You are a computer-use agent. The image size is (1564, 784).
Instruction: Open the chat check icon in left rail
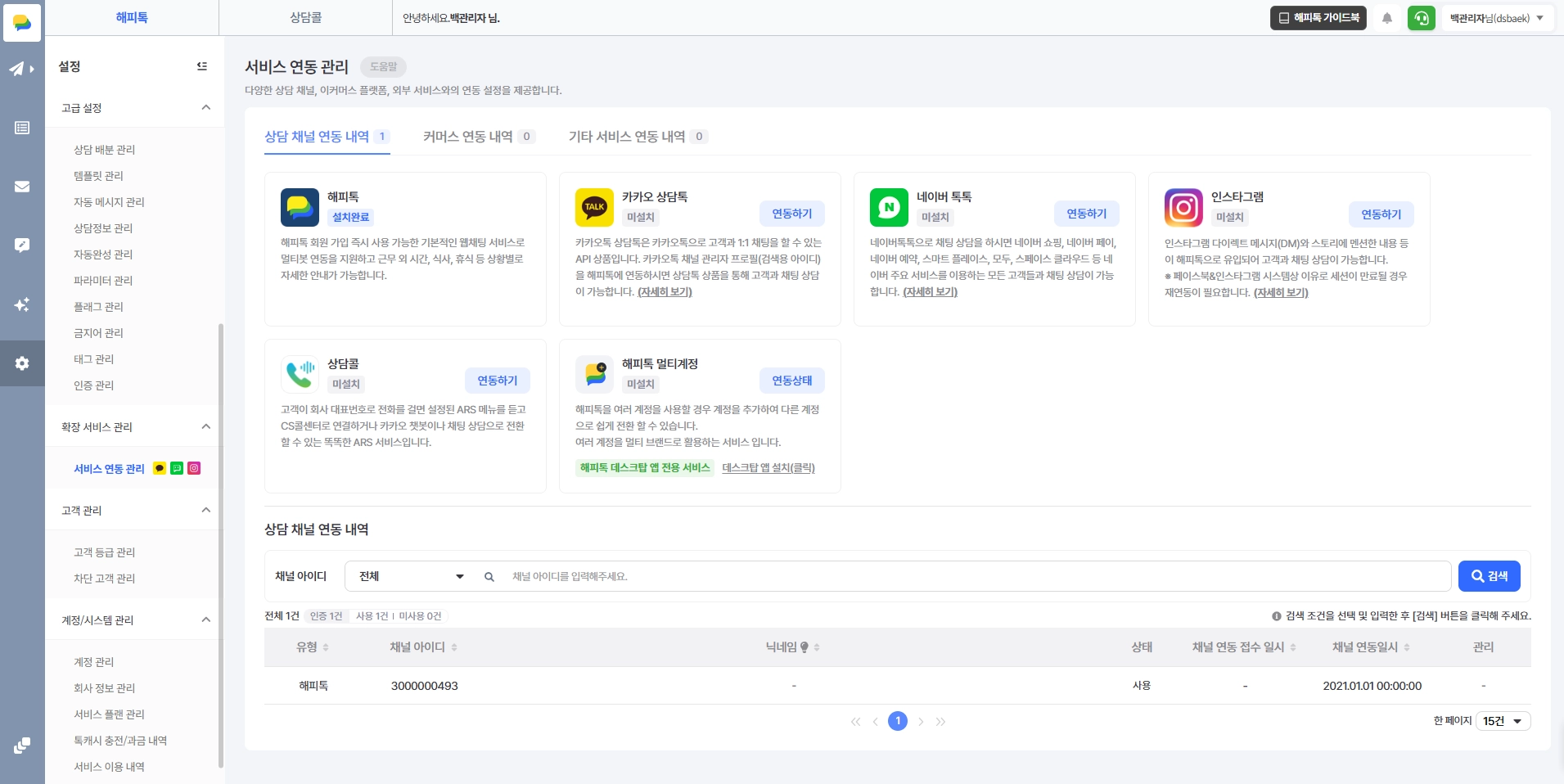point(22,246)
